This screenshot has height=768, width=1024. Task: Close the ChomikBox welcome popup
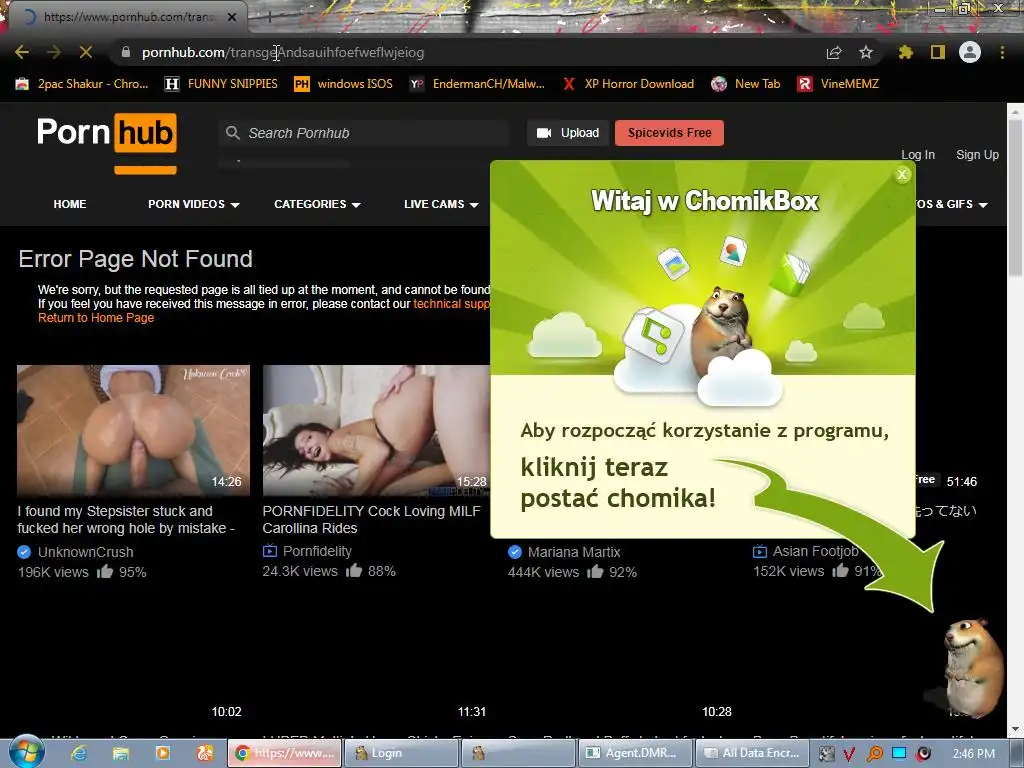pos(902,174)
